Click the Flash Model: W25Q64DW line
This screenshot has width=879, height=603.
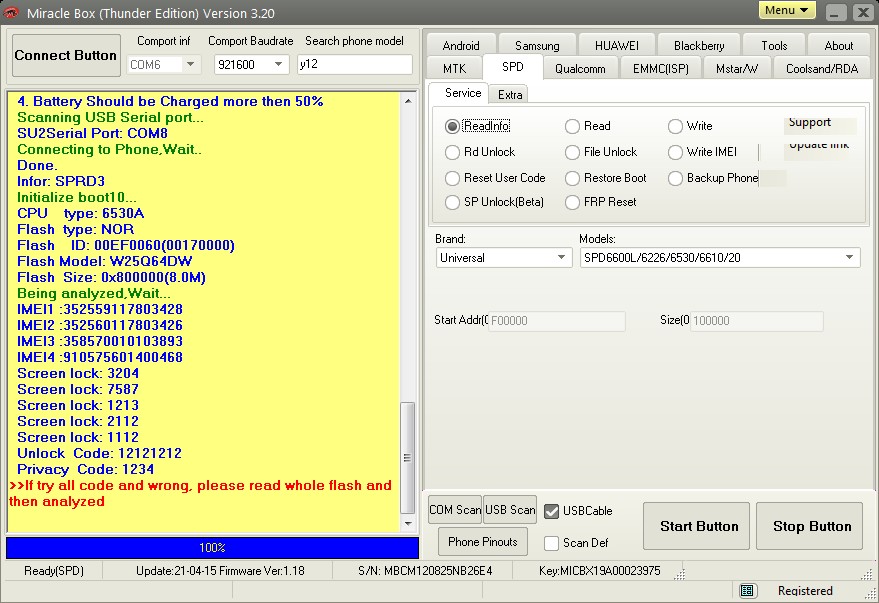pyautogui.click(x=104, y=262)
